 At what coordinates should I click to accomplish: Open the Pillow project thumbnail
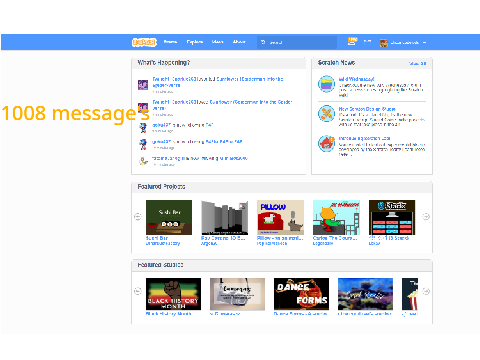pyautogui.click(x=280, y=217)
